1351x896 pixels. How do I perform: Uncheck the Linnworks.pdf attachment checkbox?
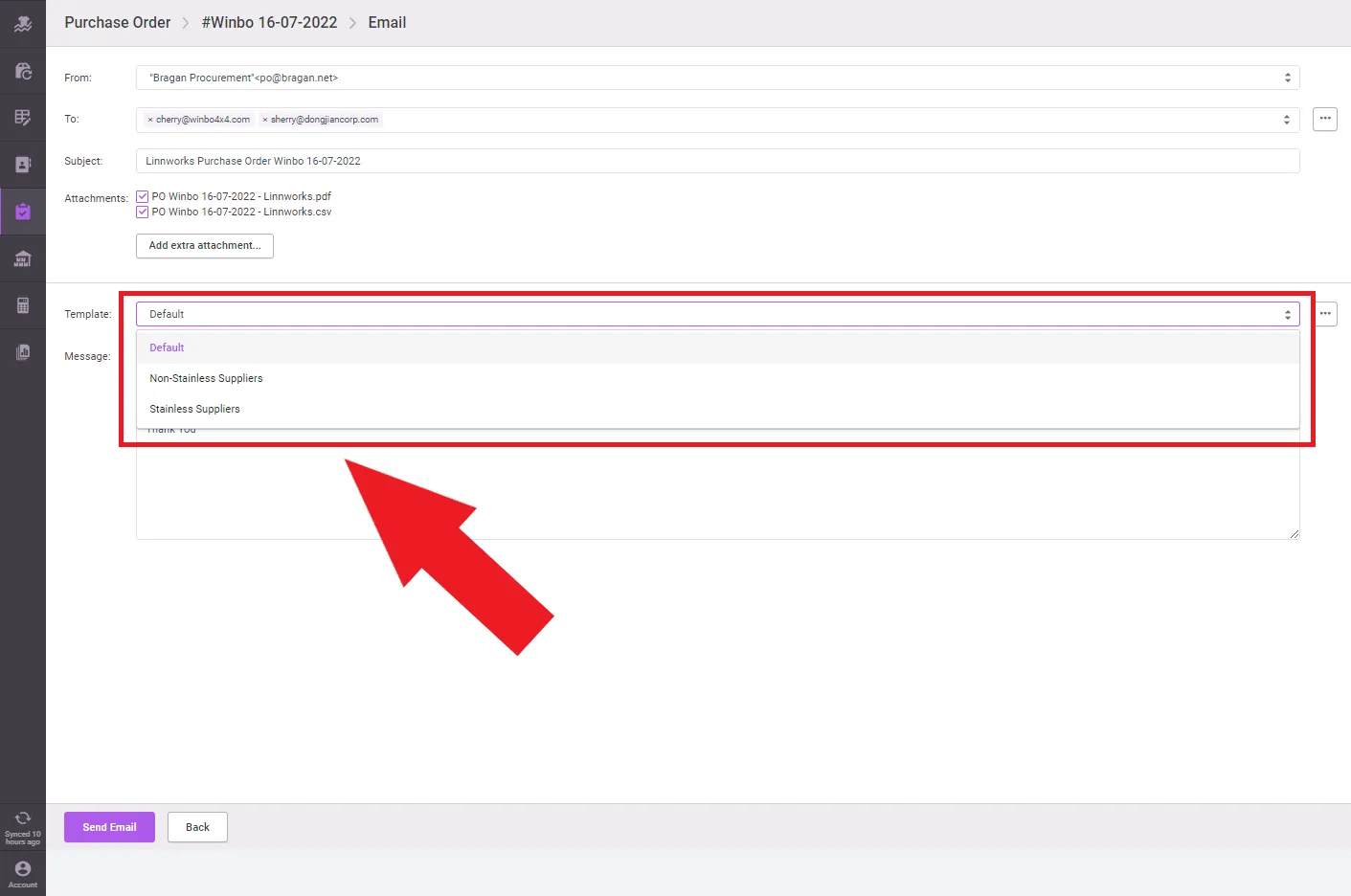143,197
